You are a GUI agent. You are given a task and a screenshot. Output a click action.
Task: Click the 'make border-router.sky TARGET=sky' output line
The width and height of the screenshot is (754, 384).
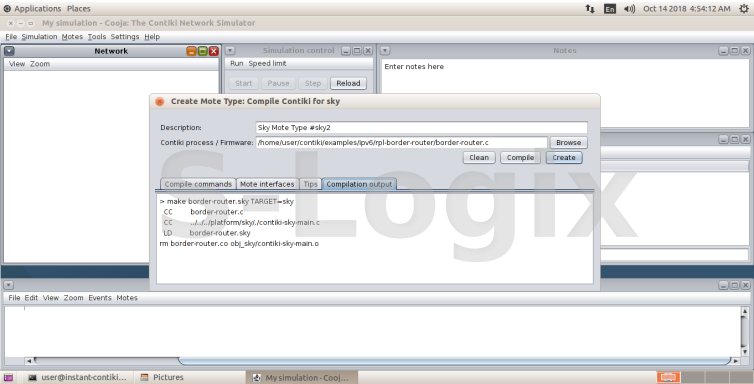point(226,201)
